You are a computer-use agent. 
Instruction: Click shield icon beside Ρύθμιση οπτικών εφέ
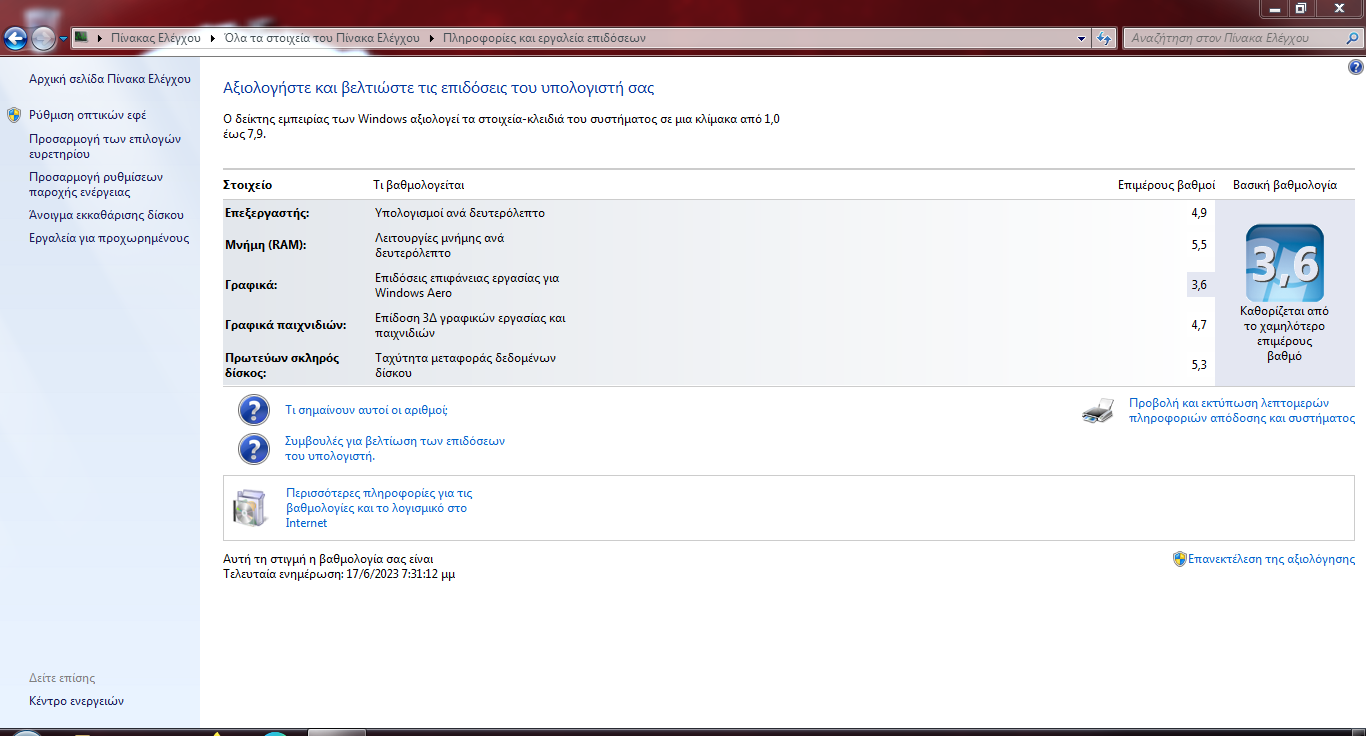(14, 115)
